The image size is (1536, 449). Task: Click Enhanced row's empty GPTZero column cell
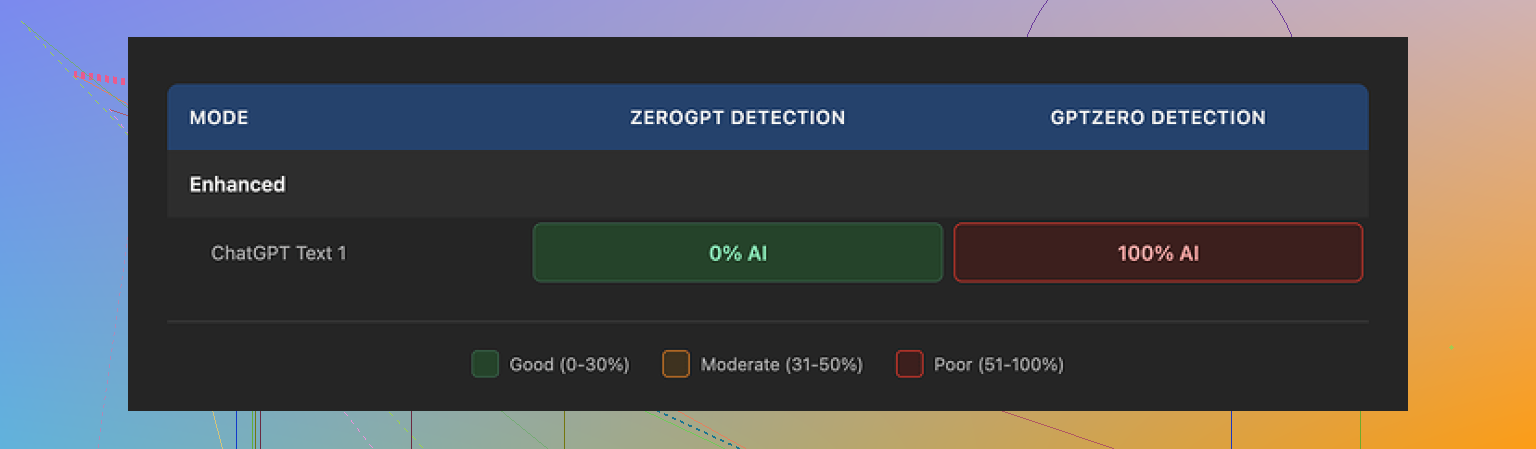tap(1158, 185)
